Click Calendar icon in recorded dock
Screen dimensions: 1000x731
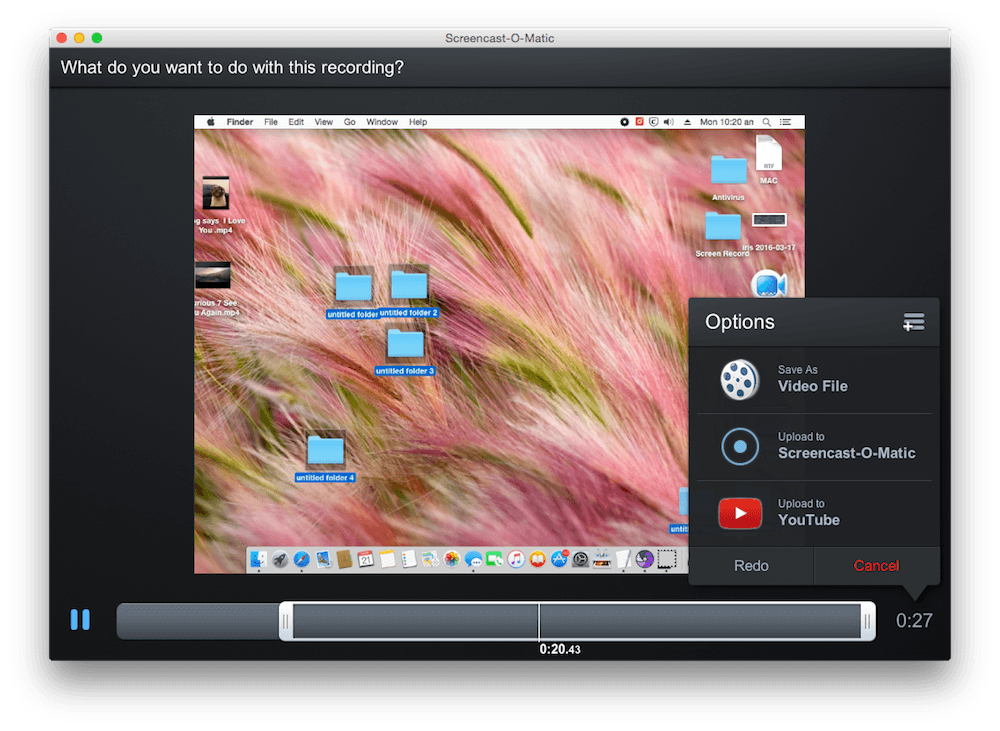[365, 559]
